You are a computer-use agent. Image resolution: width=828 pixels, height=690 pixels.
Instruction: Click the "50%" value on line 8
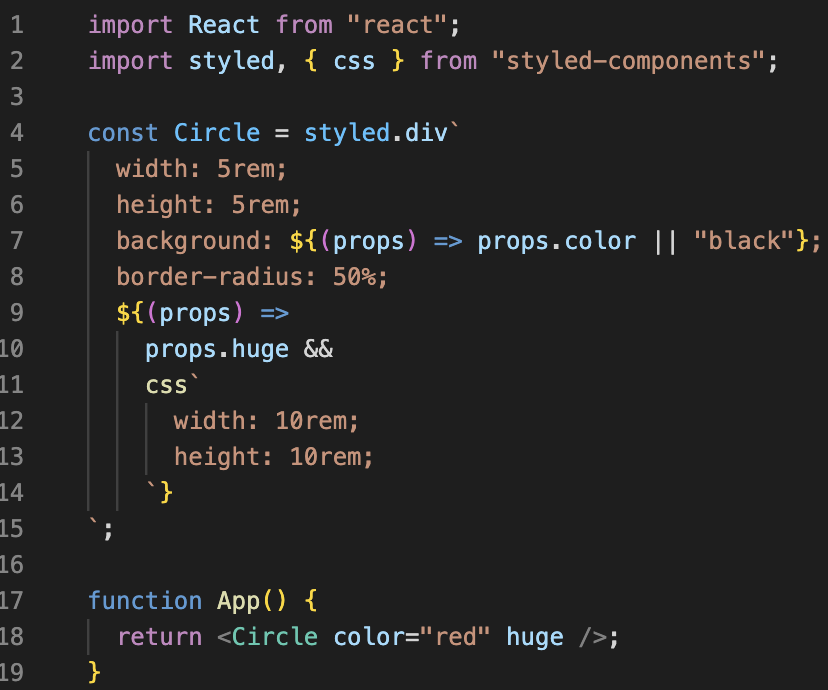pyautogui.click(x=354, y=276)
